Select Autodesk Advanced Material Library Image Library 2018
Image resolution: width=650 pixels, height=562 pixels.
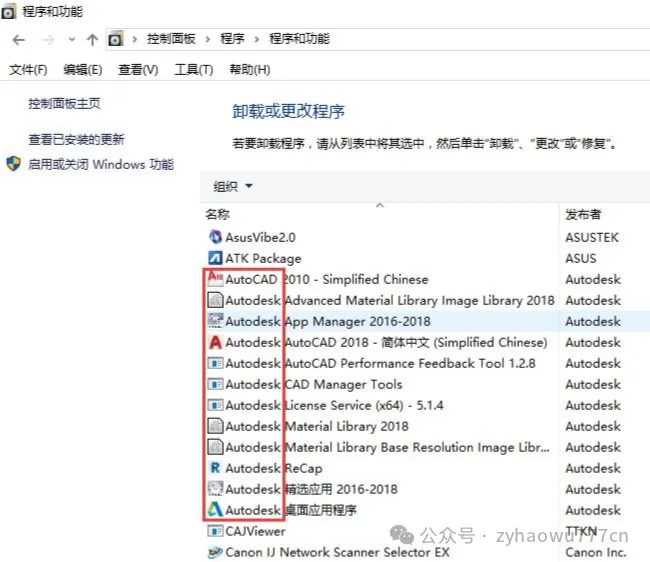pos(390,300)
